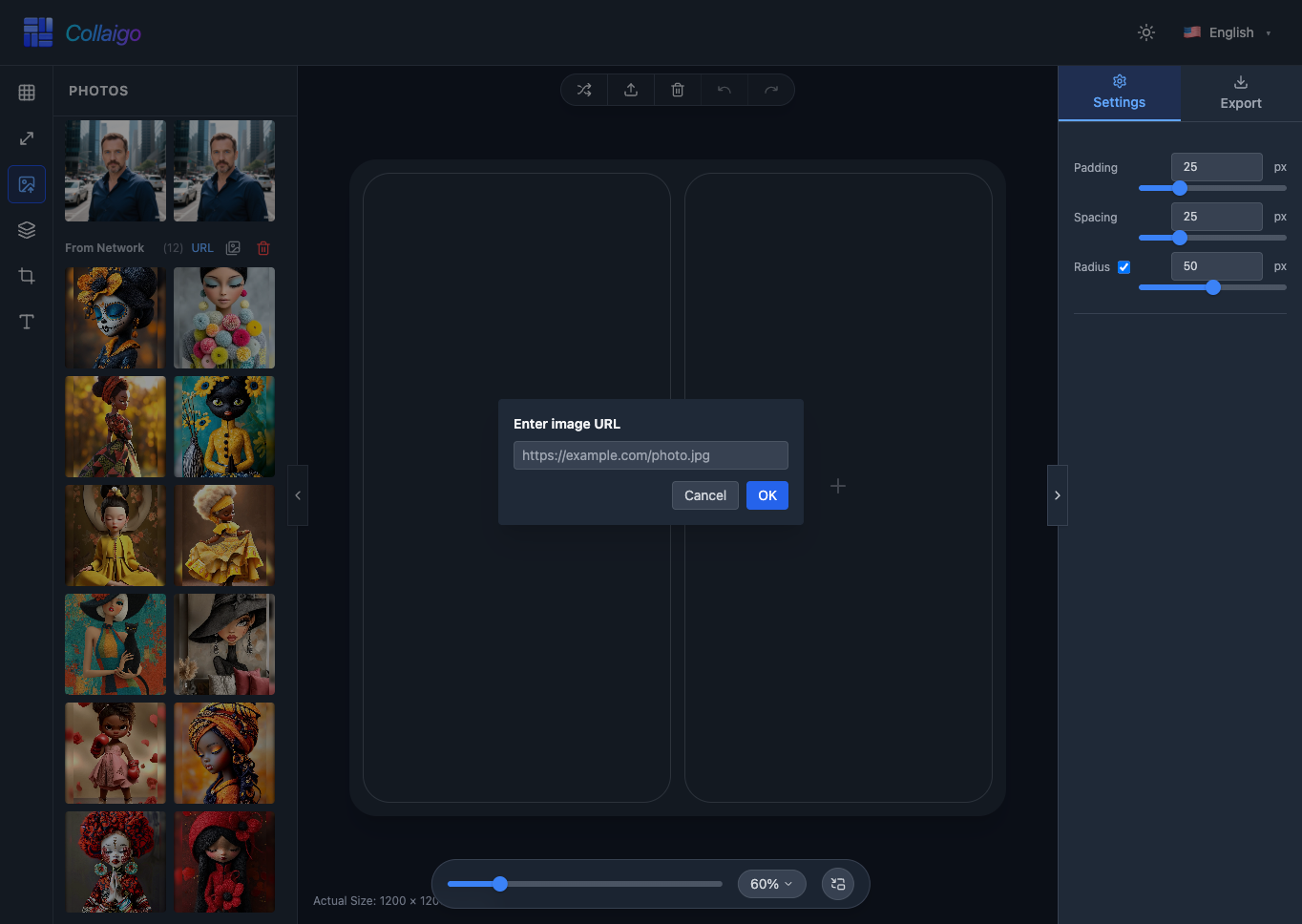Click the From Network label
The height and width of the screenshot is (924, 1302).
[105, 248]
